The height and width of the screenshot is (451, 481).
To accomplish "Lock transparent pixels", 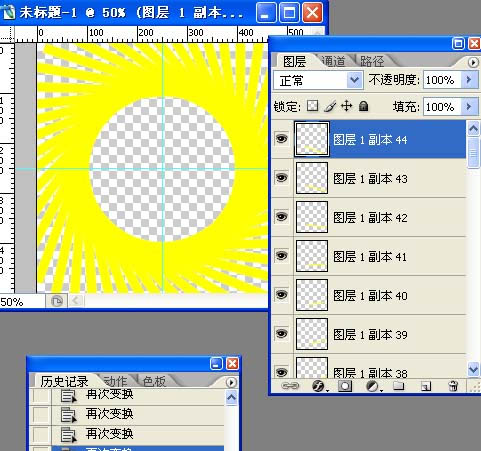I will 313,106.
